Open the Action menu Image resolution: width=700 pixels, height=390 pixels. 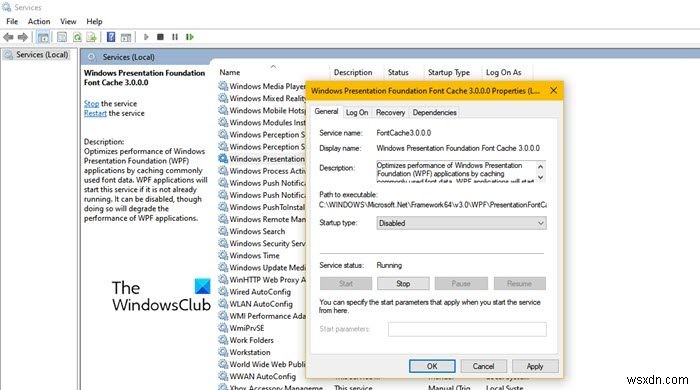pos(39,21)
